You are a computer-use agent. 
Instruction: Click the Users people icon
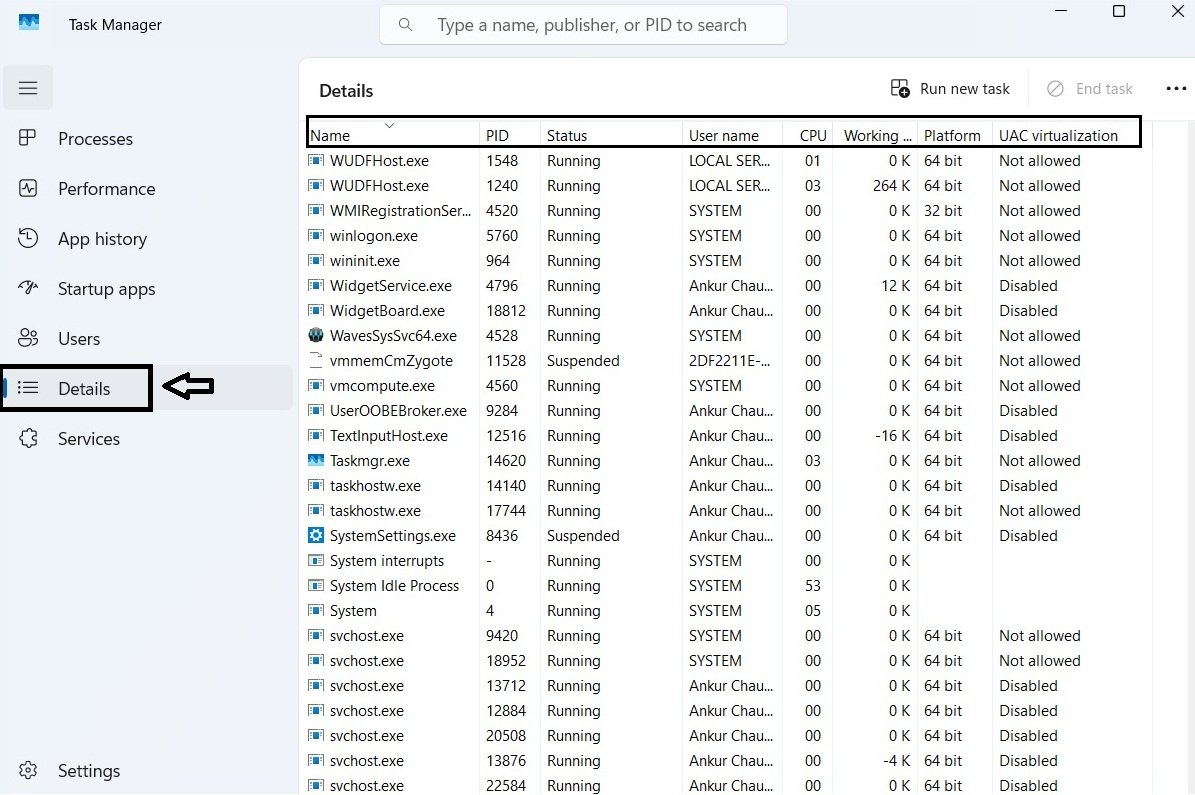pos(28,338)
